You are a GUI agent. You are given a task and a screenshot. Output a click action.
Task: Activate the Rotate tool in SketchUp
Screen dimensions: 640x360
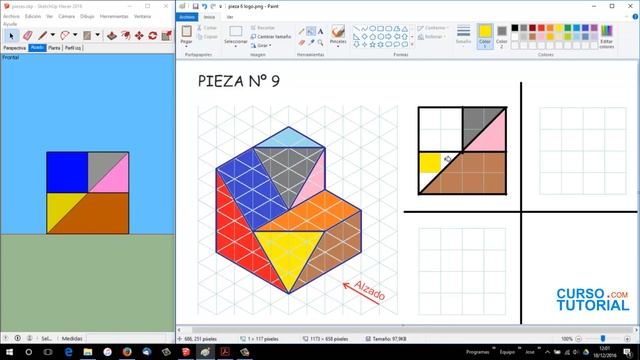(153, 36)
